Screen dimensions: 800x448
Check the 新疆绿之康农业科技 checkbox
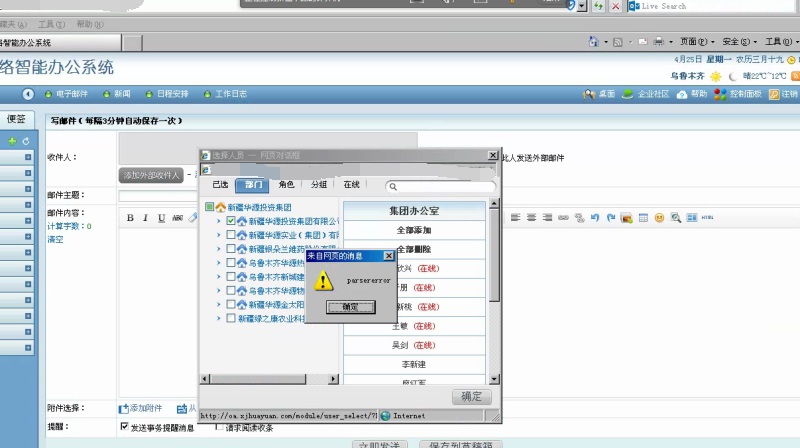[x=231, y=318]
